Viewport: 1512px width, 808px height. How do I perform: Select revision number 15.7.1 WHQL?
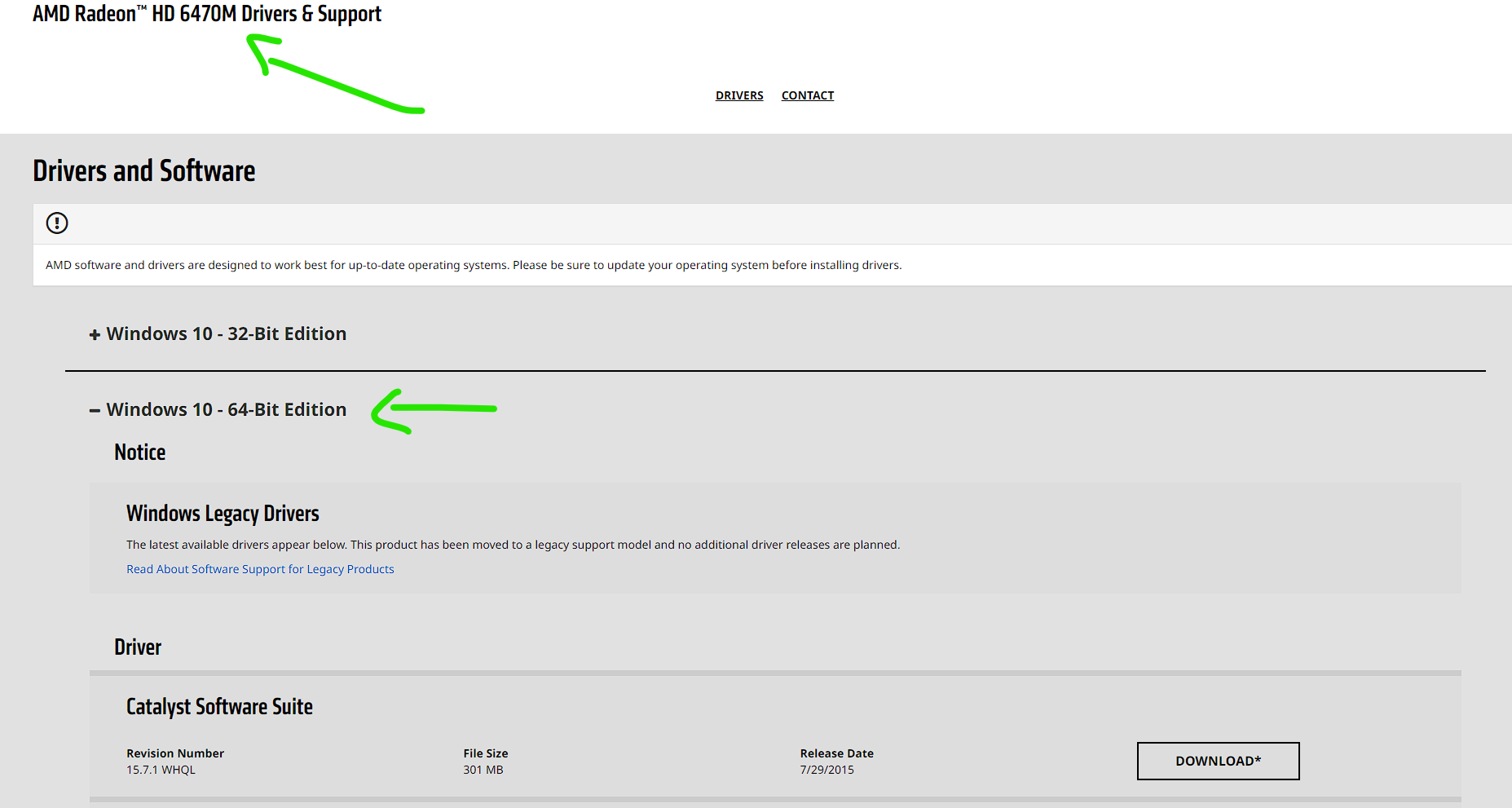(x=161, y=770)
